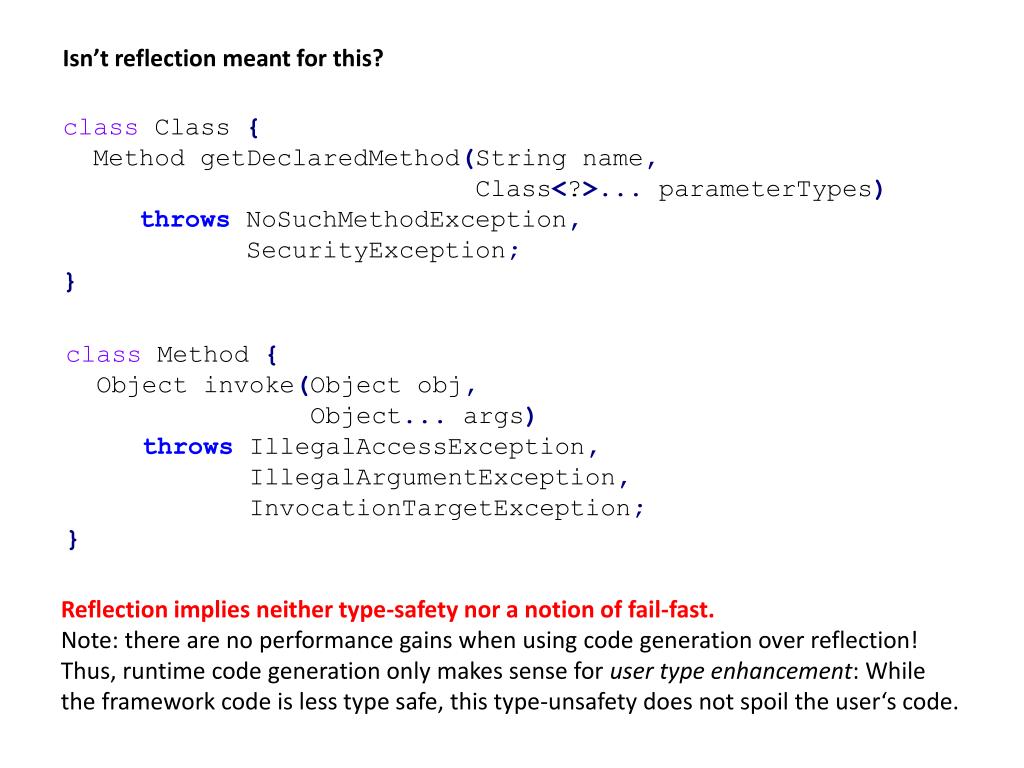Image resolution: width=1024 pixels, height=768 pixels.
Task: Click the 'String name' parameter text
Action: [559, 159]
